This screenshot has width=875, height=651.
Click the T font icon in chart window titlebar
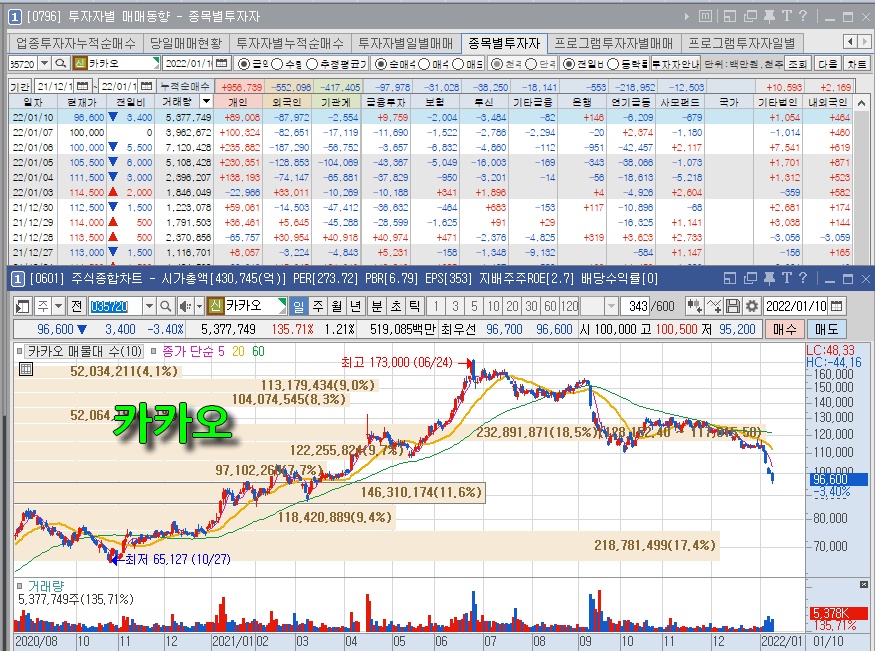pos(786,278)
